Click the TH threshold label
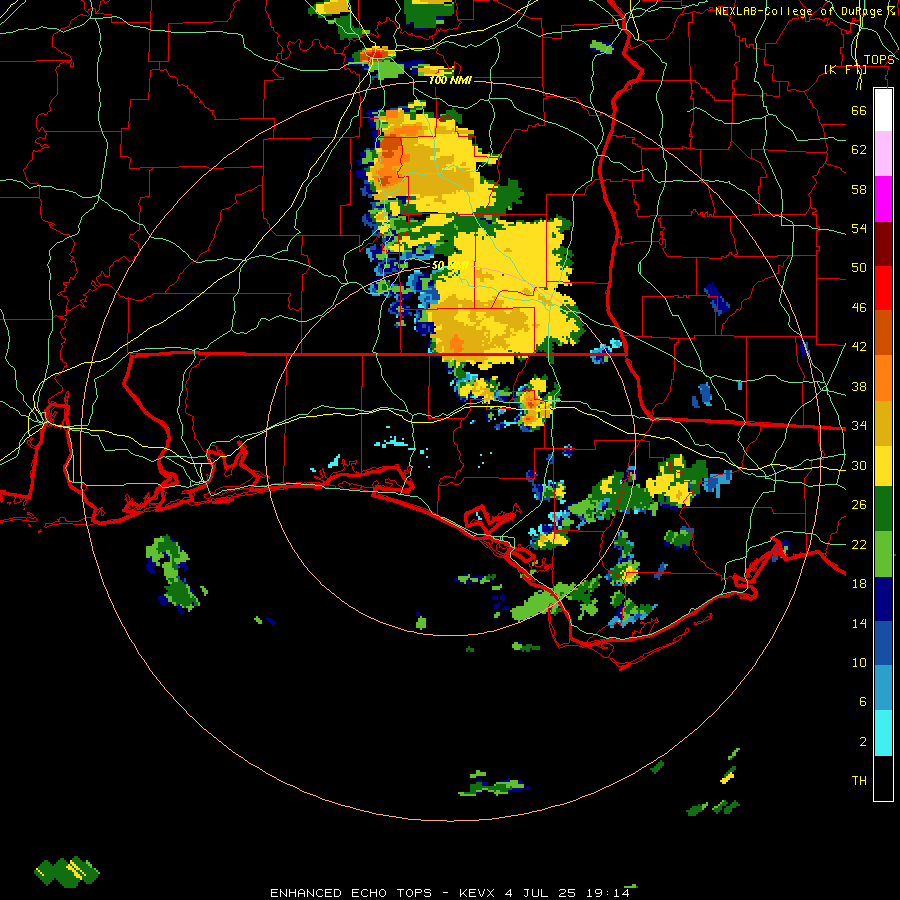The image size is (900, 900). 859,781
